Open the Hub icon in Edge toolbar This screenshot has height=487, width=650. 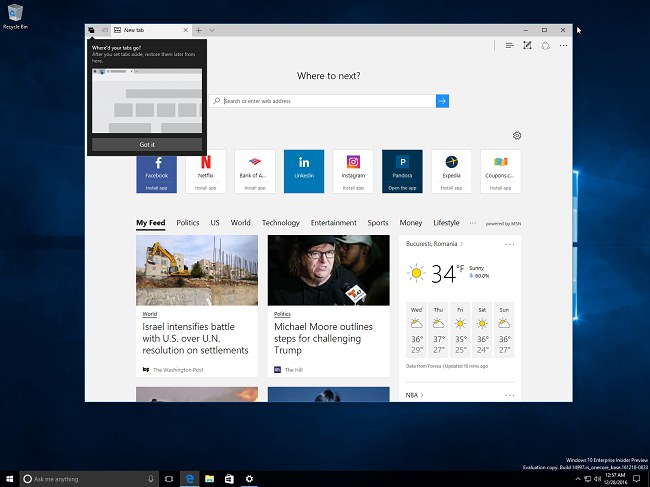pyautogui.click(x=509, y=46)
